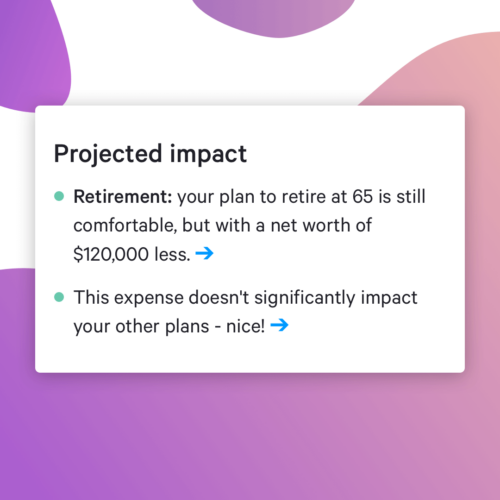The height and width of the screenshot is (500, 500).
Task: Click the "$120,000 less." amount text
Action: [x=132, y=254]
